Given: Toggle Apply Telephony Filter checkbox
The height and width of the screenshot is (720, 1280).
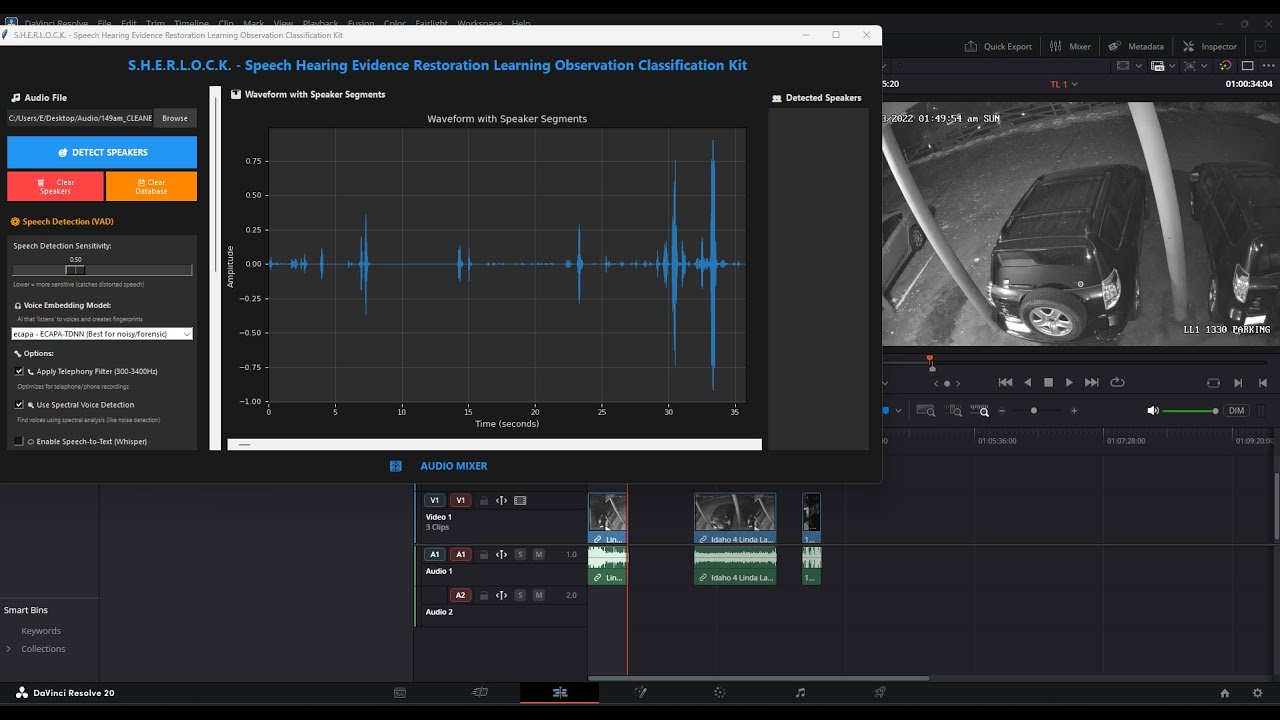Looking at the screenshot, I should [x=19, y=371].
